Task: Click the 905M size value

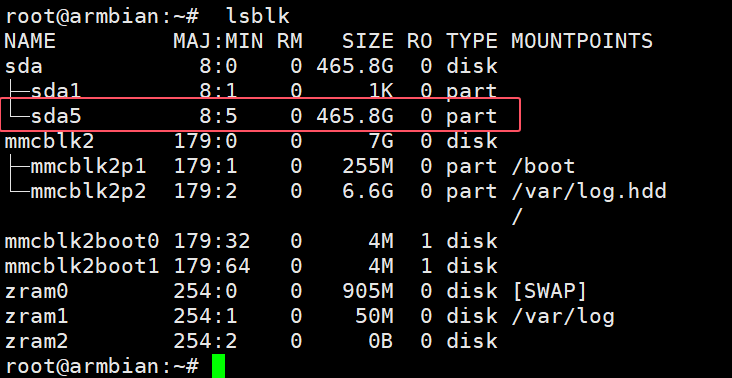Action: (368, 292)
